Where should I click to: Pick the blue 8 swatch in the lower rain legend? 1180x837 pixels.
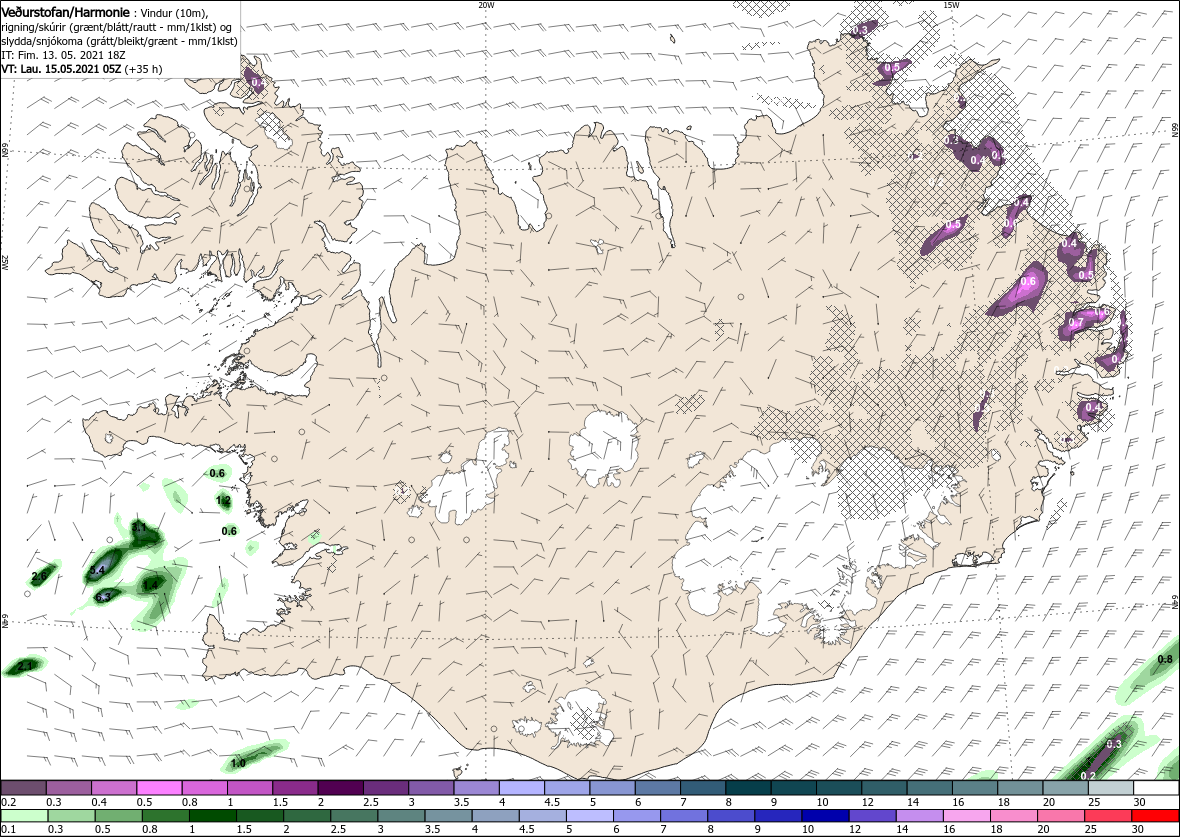pyautogui.click(x=731, y=816)
